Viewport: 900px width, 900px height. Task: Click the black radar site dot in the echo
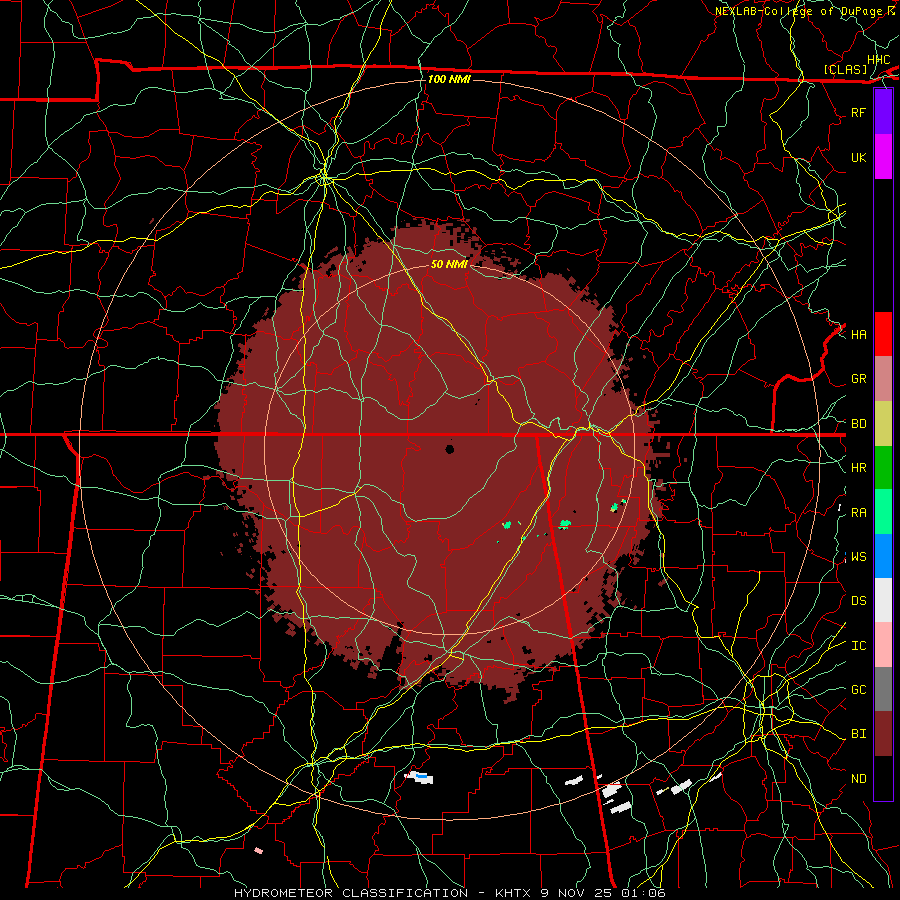pos(449,449)
